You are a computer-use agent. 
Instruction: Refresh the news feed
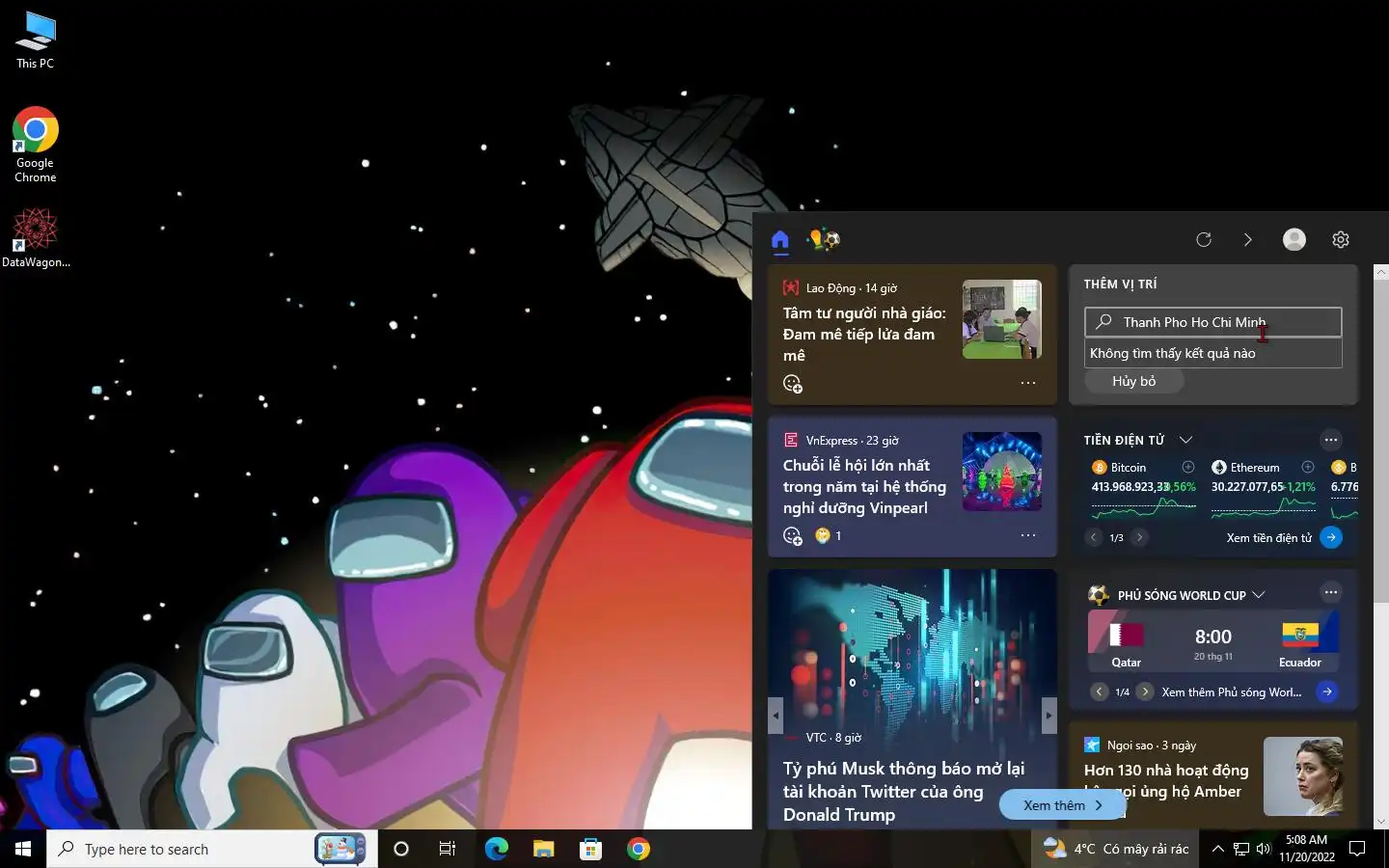[1204, 239]
